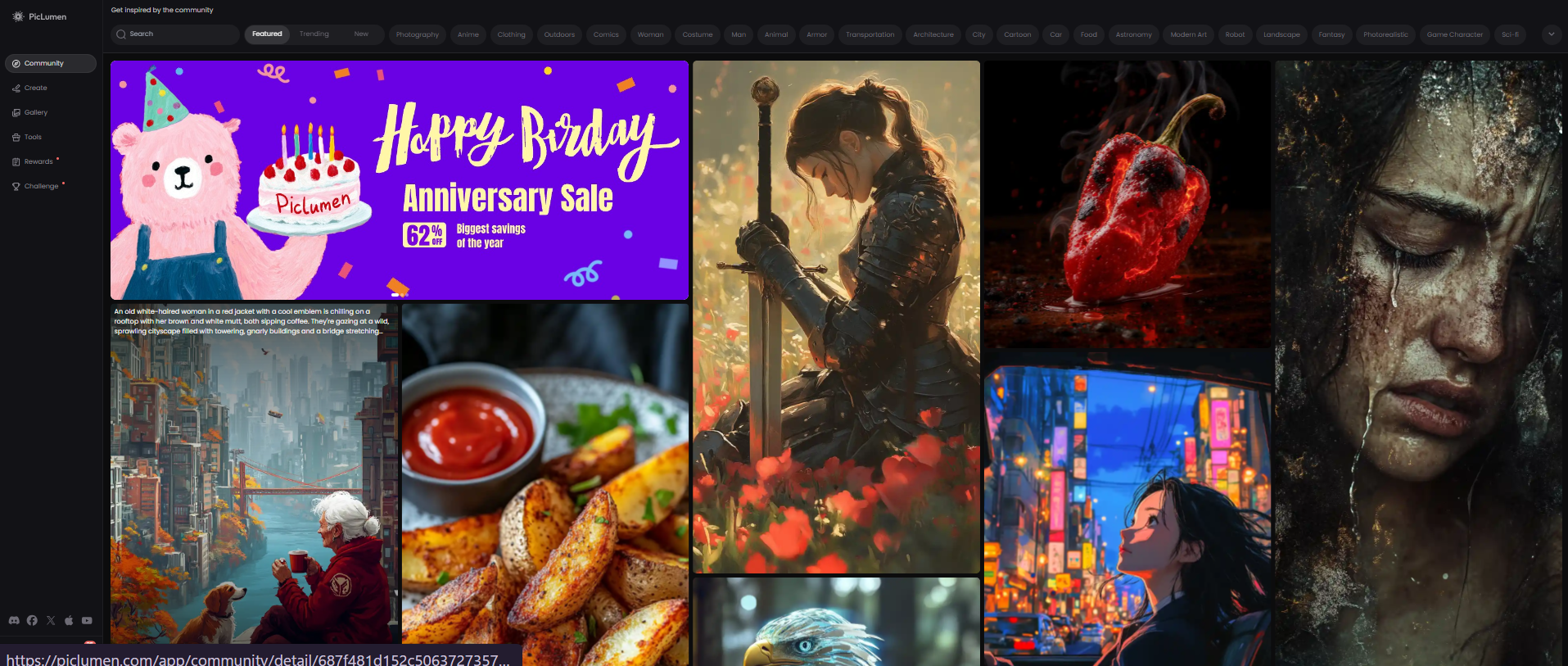
Task: Open the Discord link icon
Action: tap(14, 621)
